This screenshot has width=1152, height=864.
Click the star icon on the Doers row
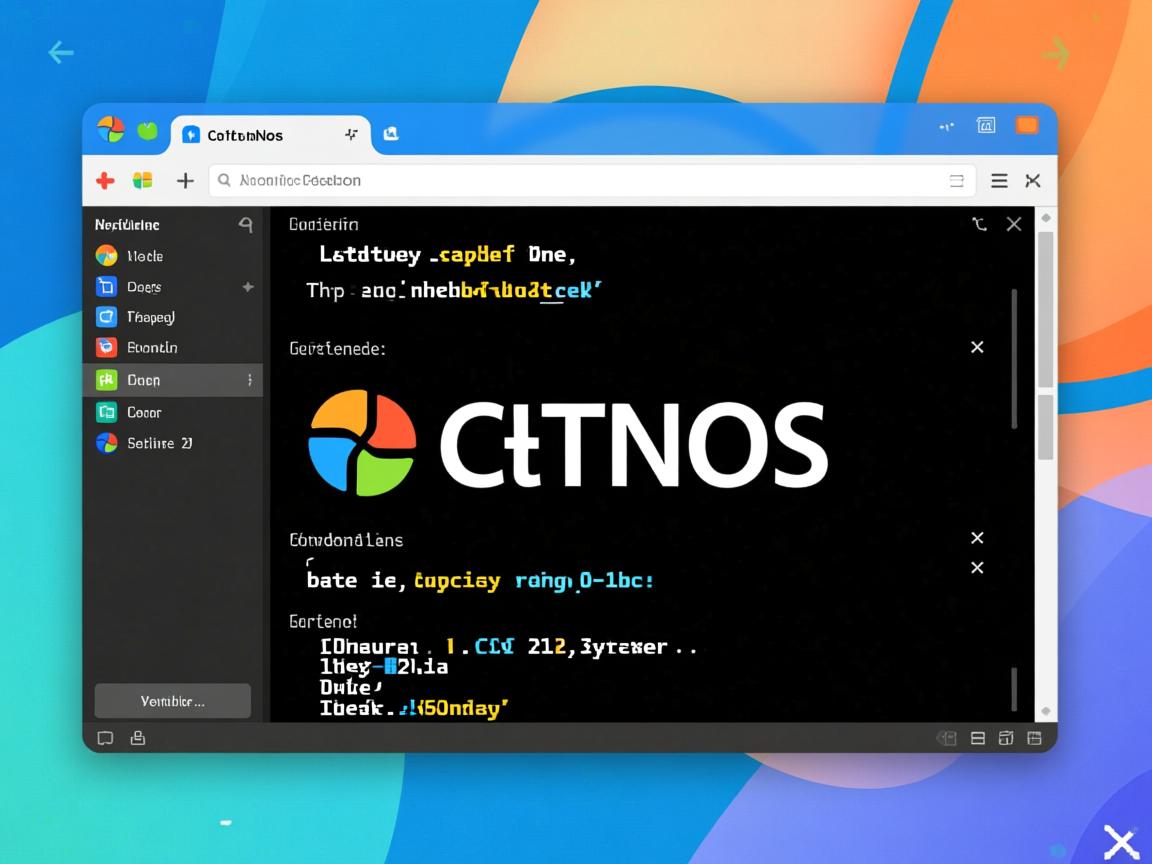tap(247, 287)
